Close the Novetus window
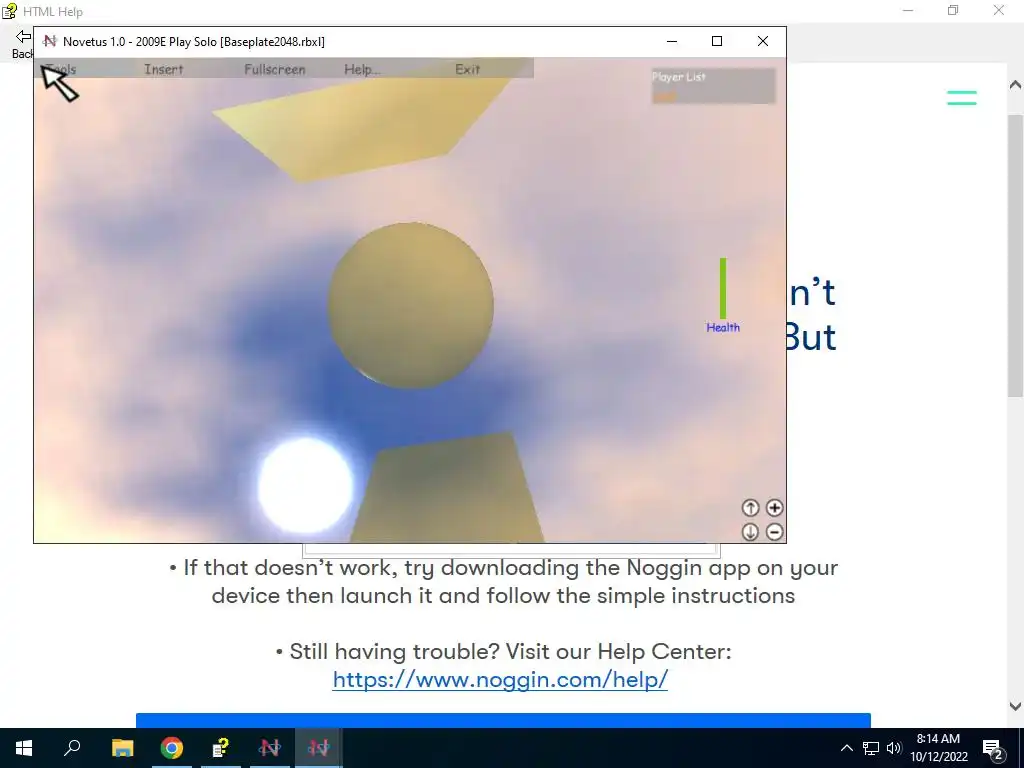Image resolution: width=1024 pixels, height=768 pixels. coord(763,41)
